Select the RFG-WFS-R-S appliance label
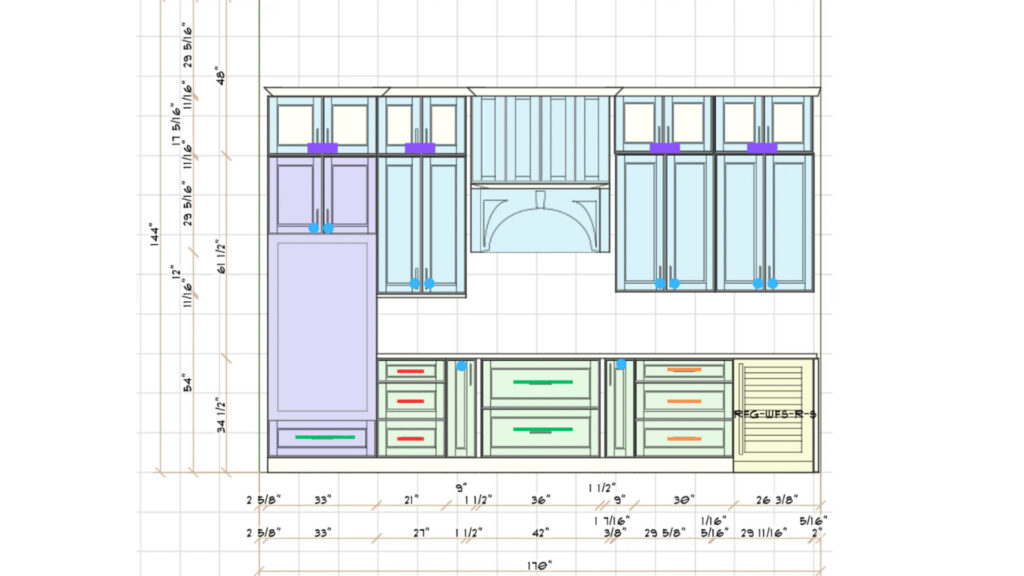Image resolution: width=1024 pixels, height=576 pixels. (x=775, y=414)
